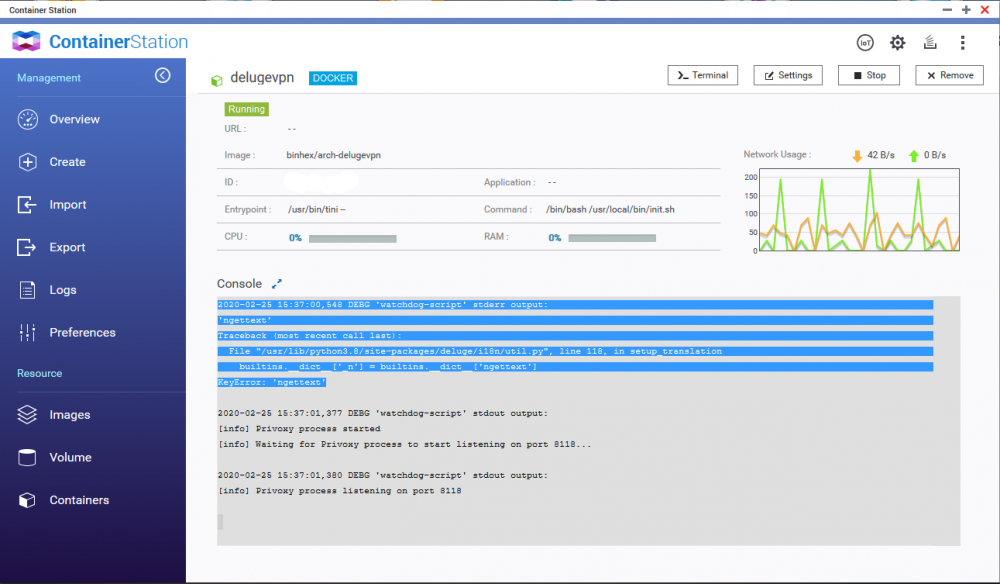Screen dimensions: 1000x584
Task: Click the command value /bin/bash init.sh
Action: 610,209
